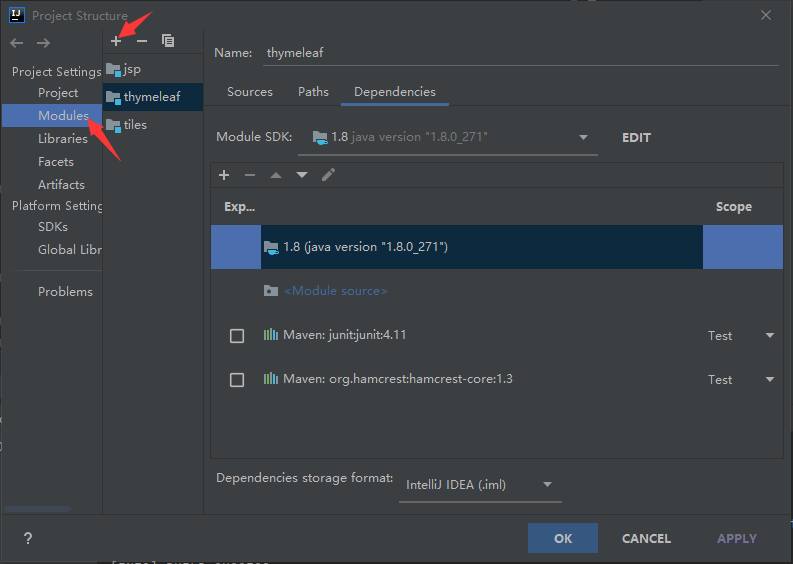This screenshot has height=564, width=793.
Task: Click the junit library icon
Action: pos(271,335)
